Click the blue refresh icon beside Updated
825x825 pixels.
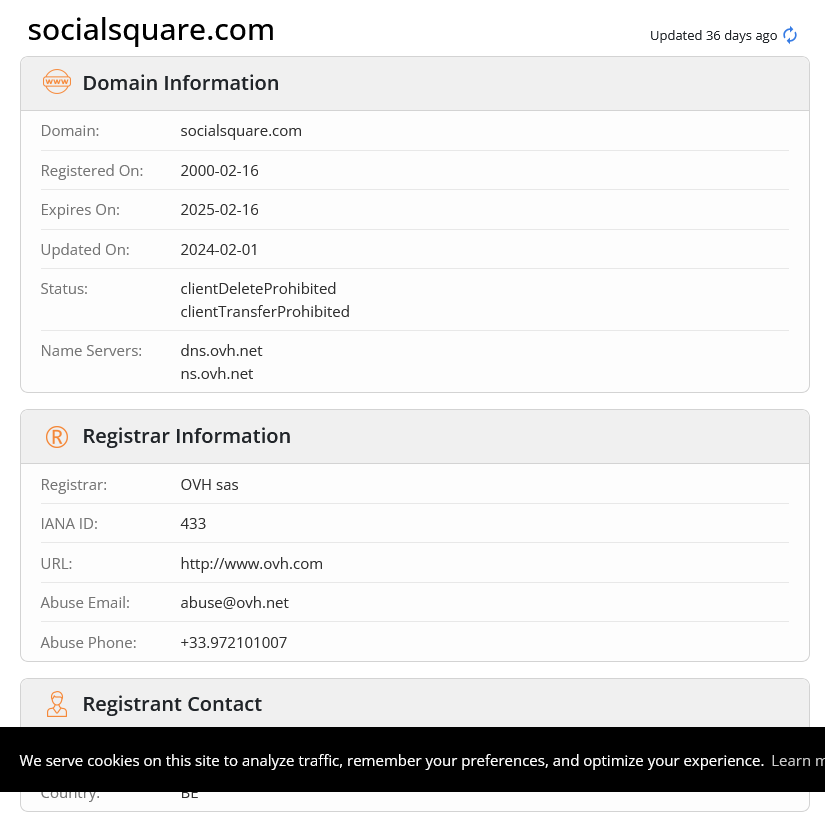point(790,35)
